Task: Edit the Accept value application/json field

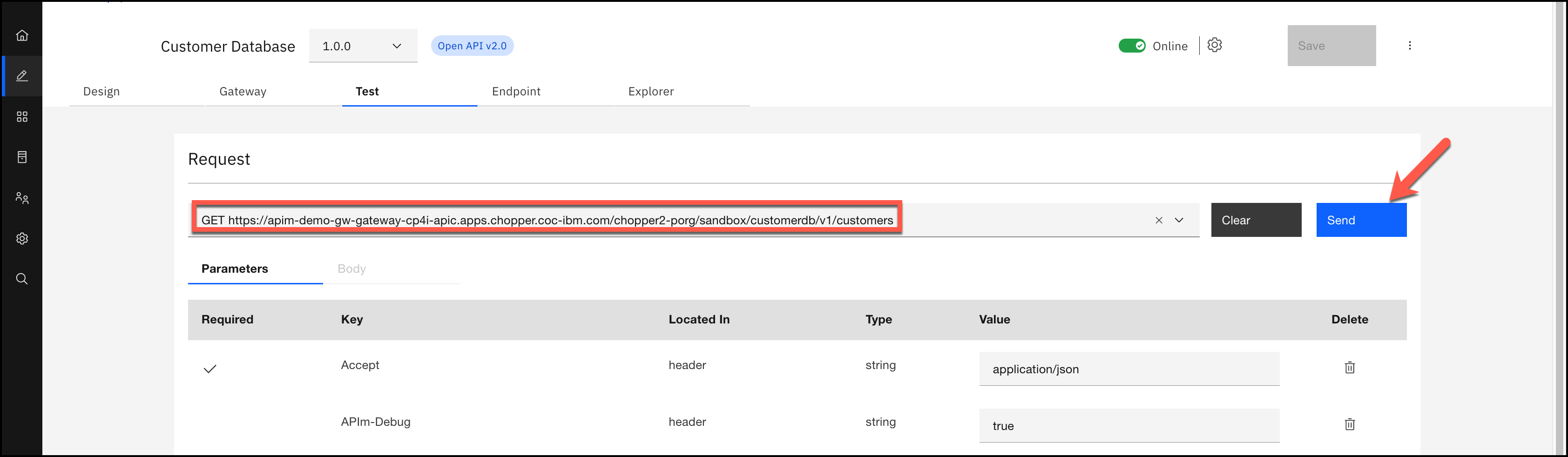Action: (1129, 369)
